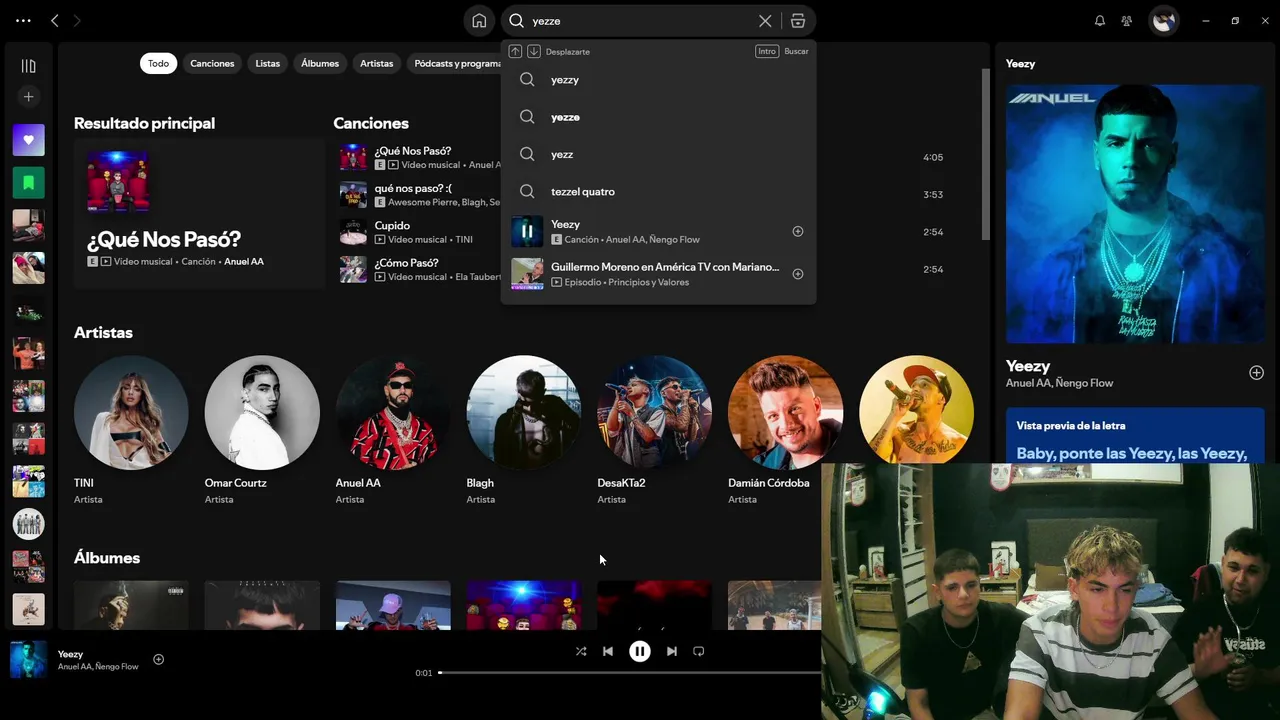This screenshot has width=1280, height=720.
Task: Select the Todo filter chip
Action: point(158,63)
